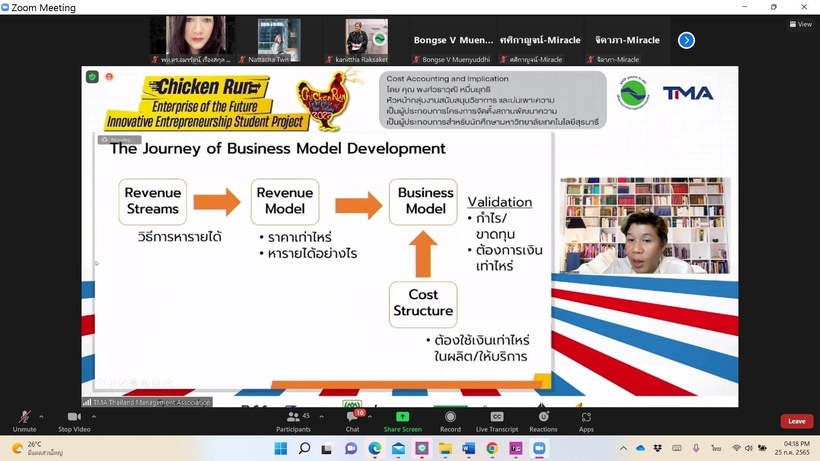The image size is (820, 461).
Task: Open touch keyboard tray icon
Action: tap(677, 448)
